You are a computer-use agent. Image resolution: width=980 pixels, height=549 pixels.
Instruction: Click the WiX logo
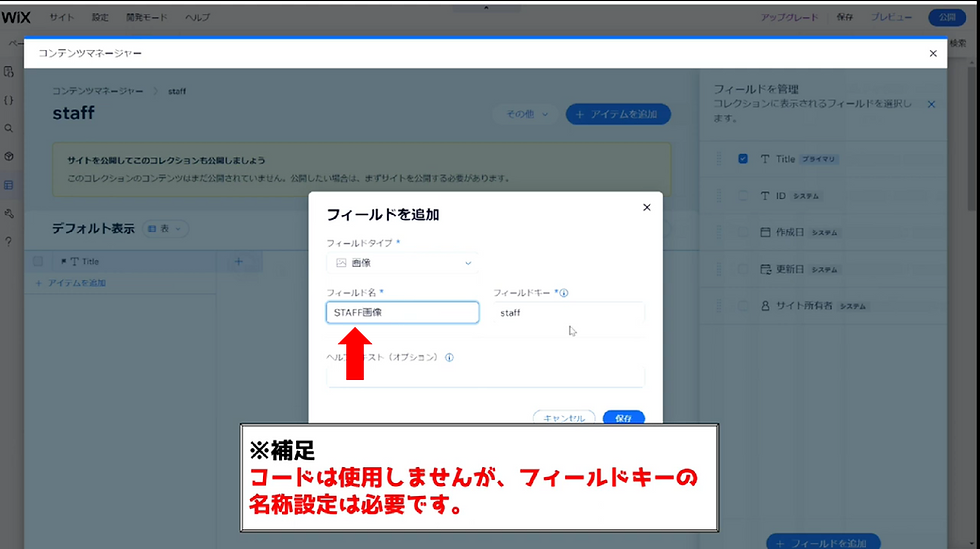[x=16, y=18]
